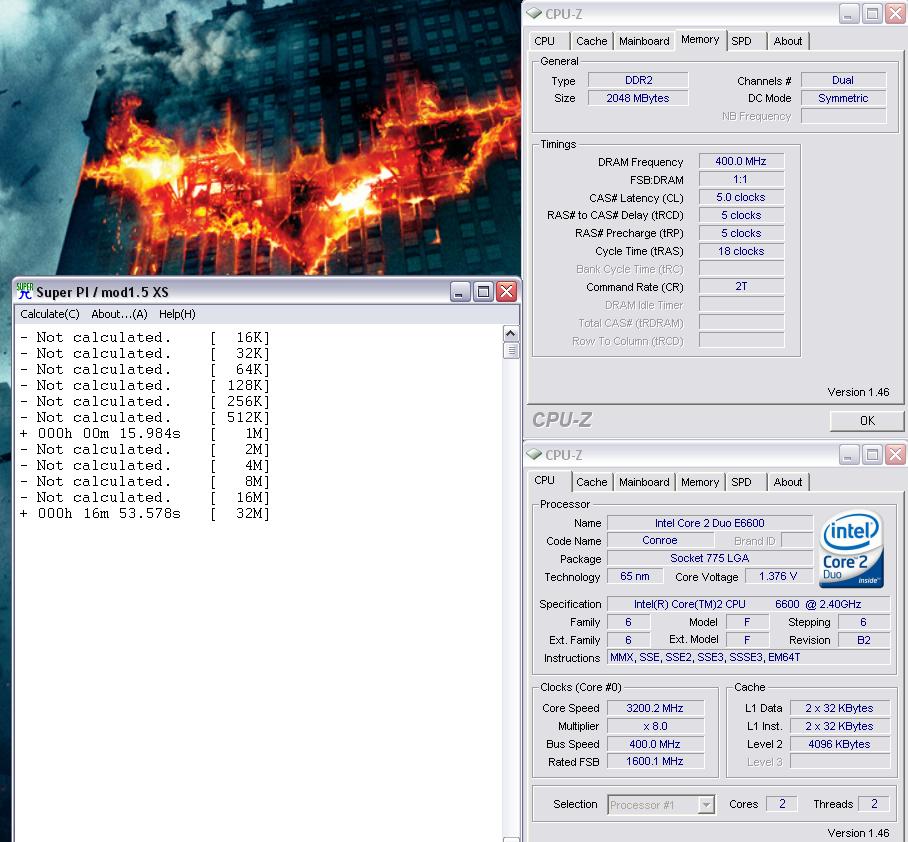
Task: Minimize the Super PI window
Action: [459, 291]
